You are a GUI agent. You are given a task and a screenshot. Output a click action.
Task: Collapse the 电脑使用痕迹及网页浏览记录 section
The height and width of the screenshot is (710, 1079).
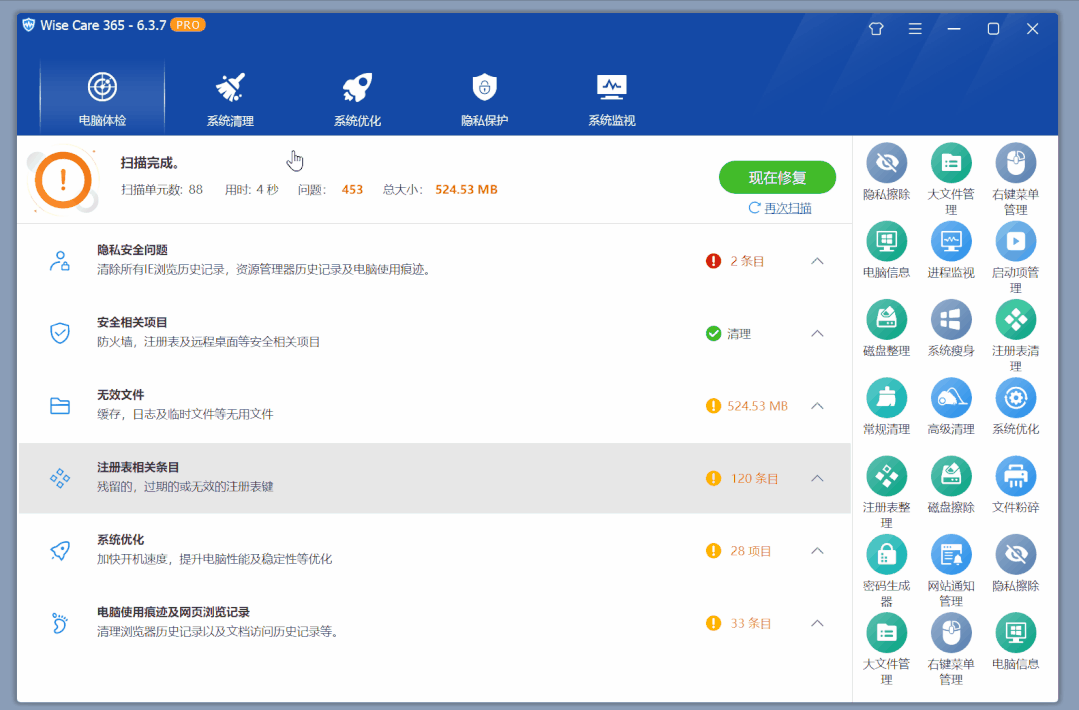[817, 622]
